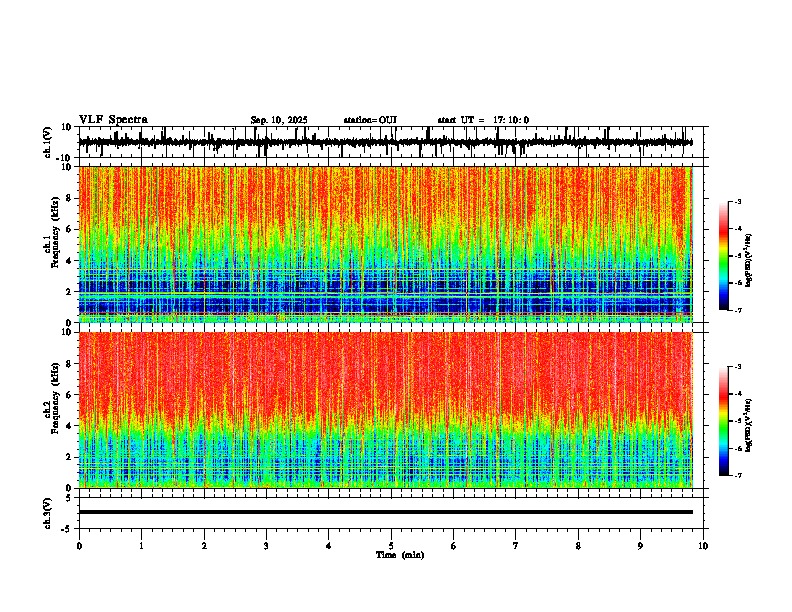The width and height of the screenshot is (792, 612).
Task: Click the "-3" label on ch.2 color scale
Action: (738, 367)
